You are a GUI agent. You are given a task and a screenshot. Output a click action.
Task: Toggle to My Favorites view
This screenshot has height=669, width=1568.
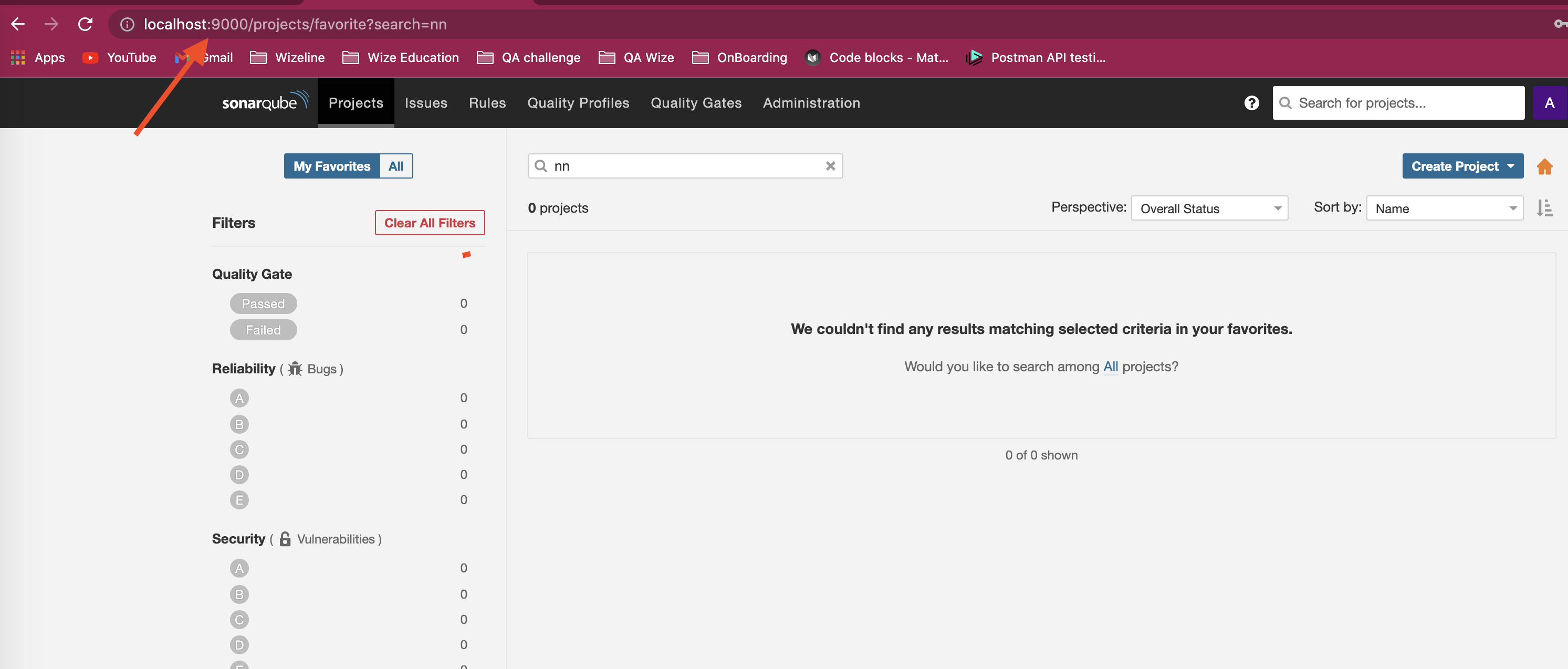click(332, 166)
